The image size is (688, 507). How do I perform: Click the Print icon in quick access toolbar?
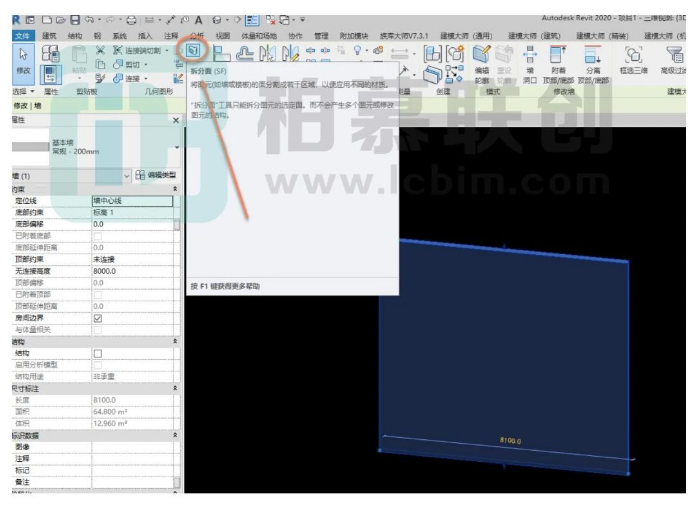tap(131, 20)
